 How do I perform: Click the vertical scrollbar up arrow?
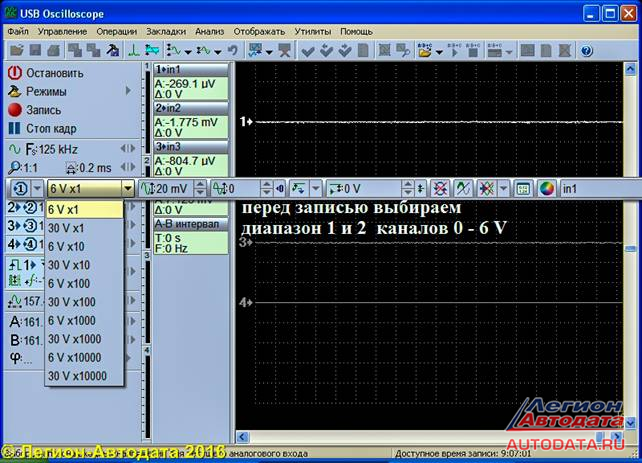pos(631,69)
